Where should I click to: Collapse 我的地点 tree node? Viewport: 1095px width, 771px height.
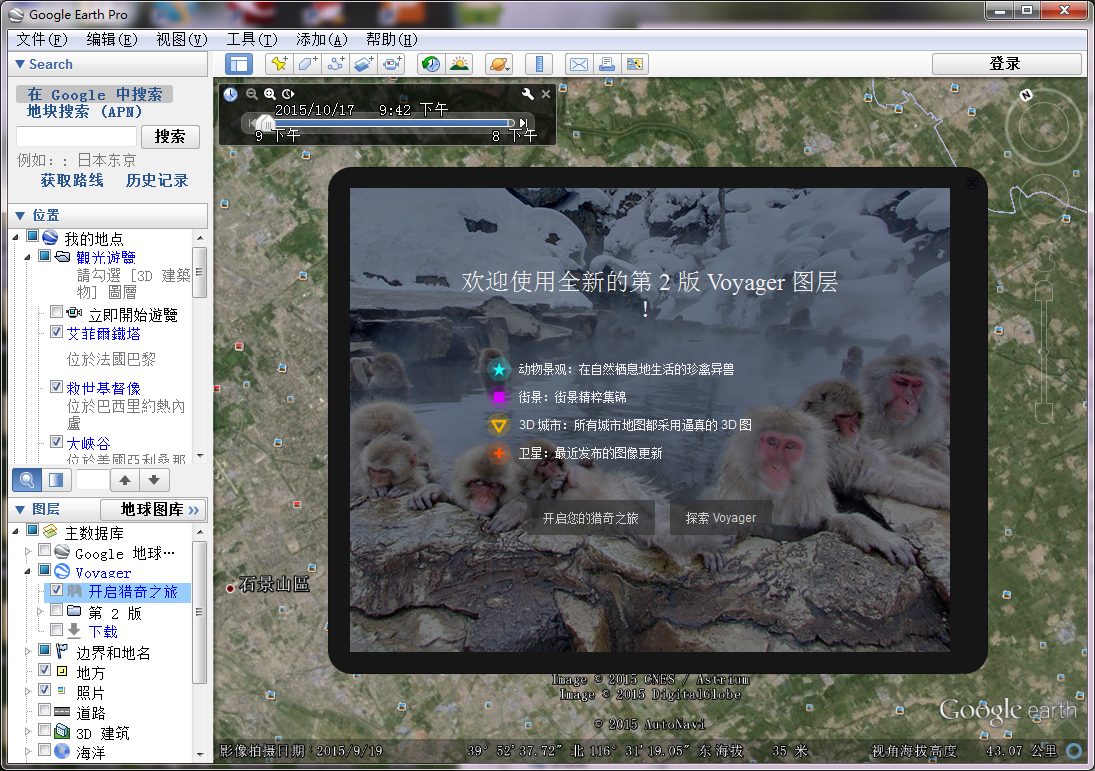pos(16,237)
